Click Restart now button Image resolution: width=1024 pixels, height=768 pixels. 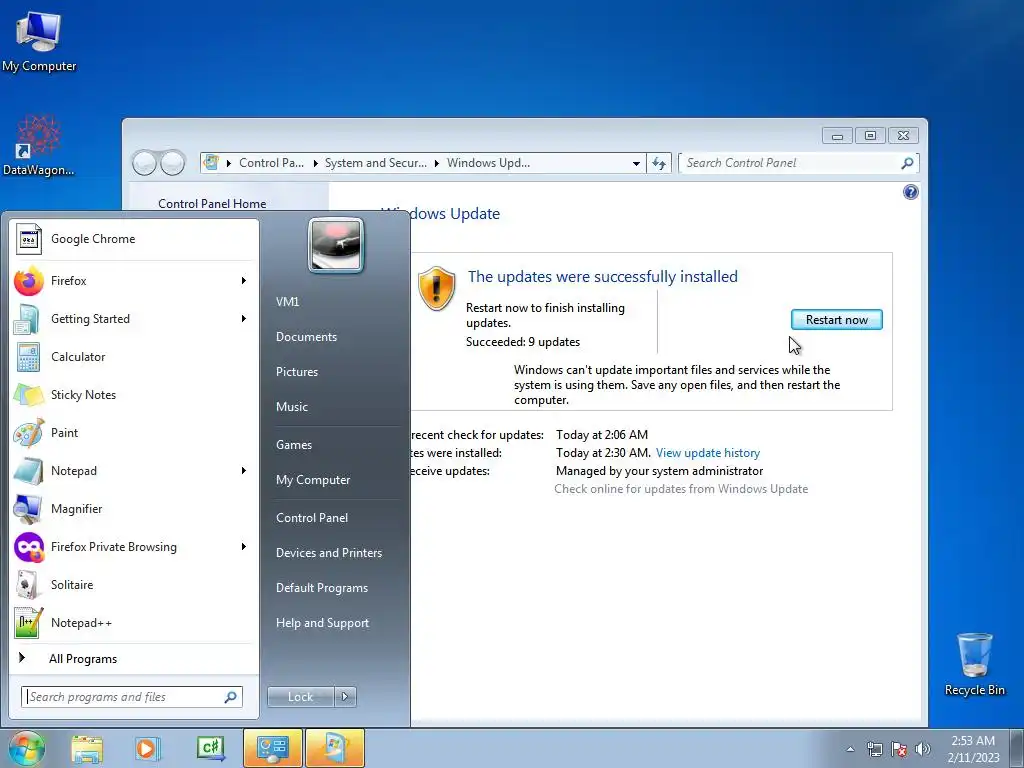[837, 320]
